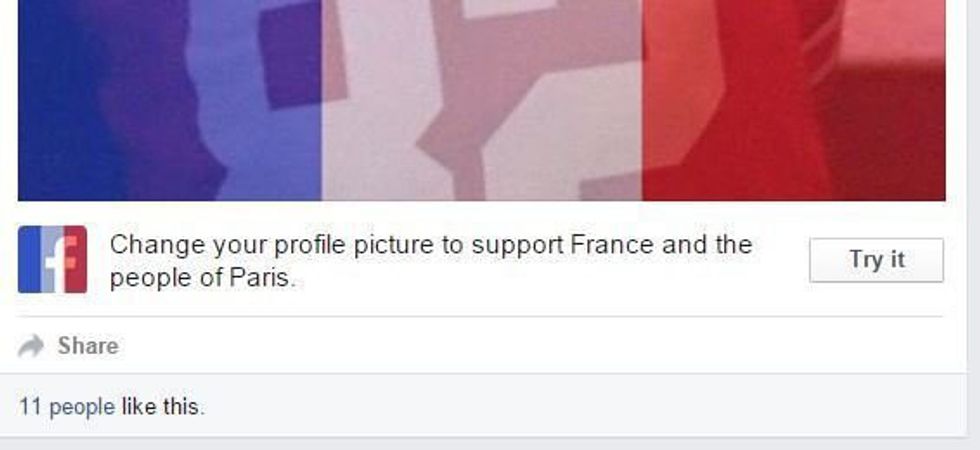
Task: Click the 'like this.' text
Action: click(162, 407)
